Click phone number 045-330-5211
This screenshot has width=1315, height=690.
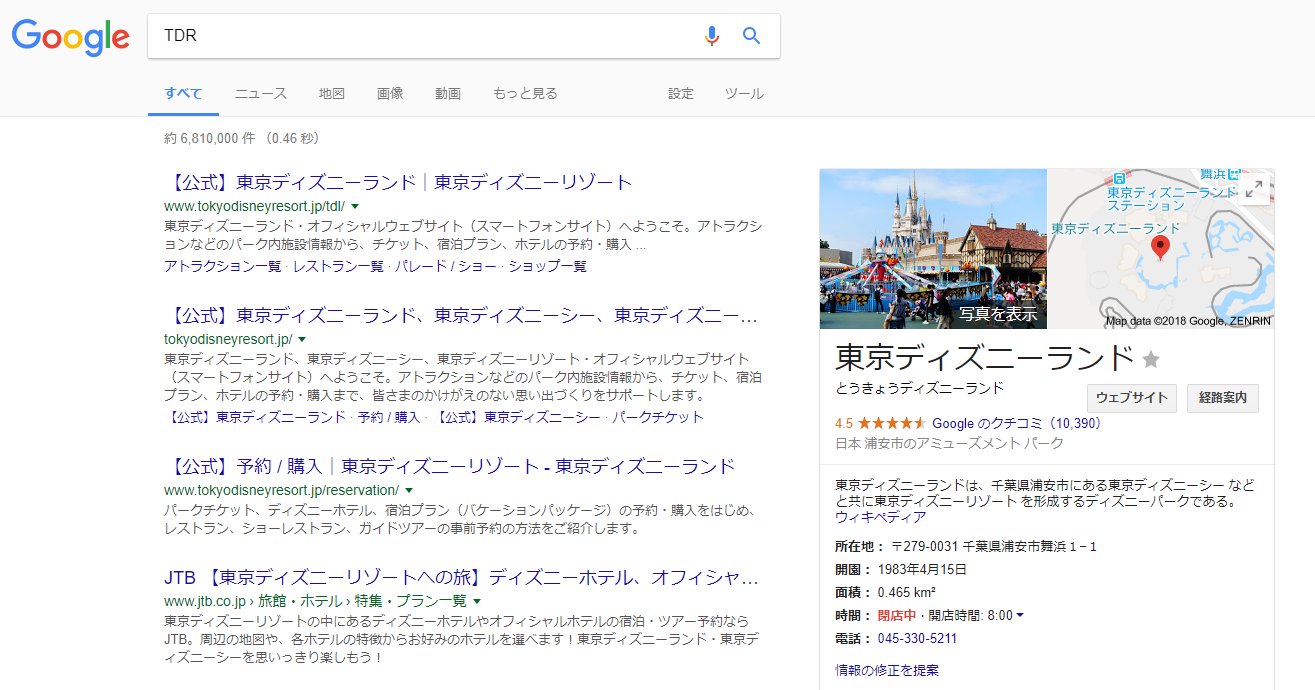917,638
